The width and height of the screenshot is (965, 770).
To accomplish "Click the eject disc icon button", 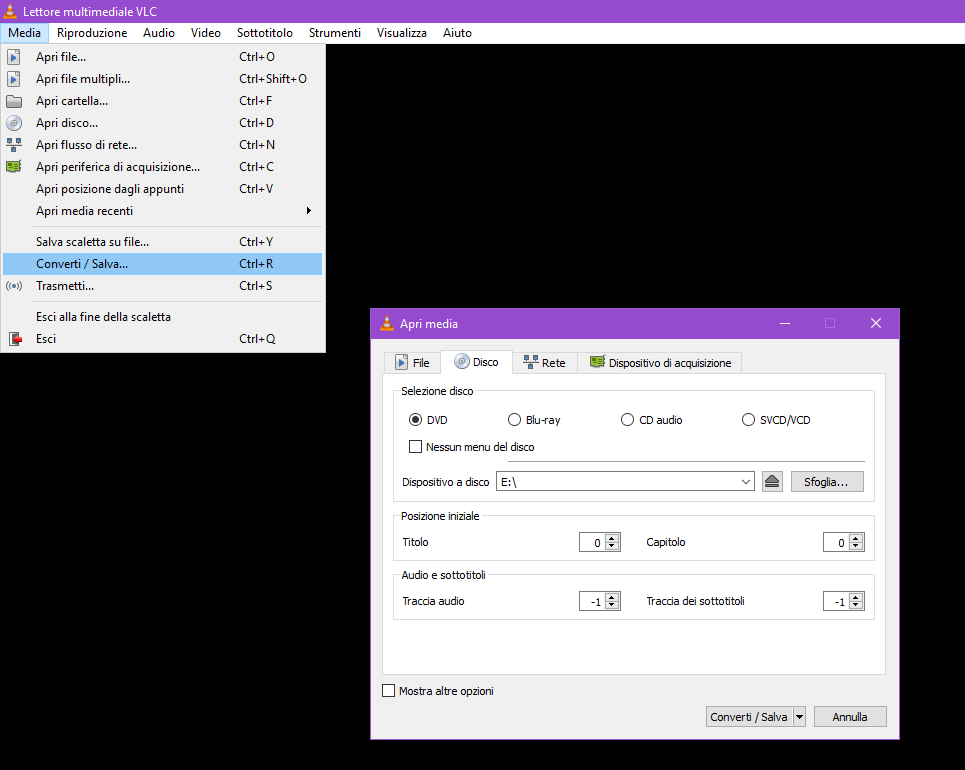I will (x=771, y=482).
